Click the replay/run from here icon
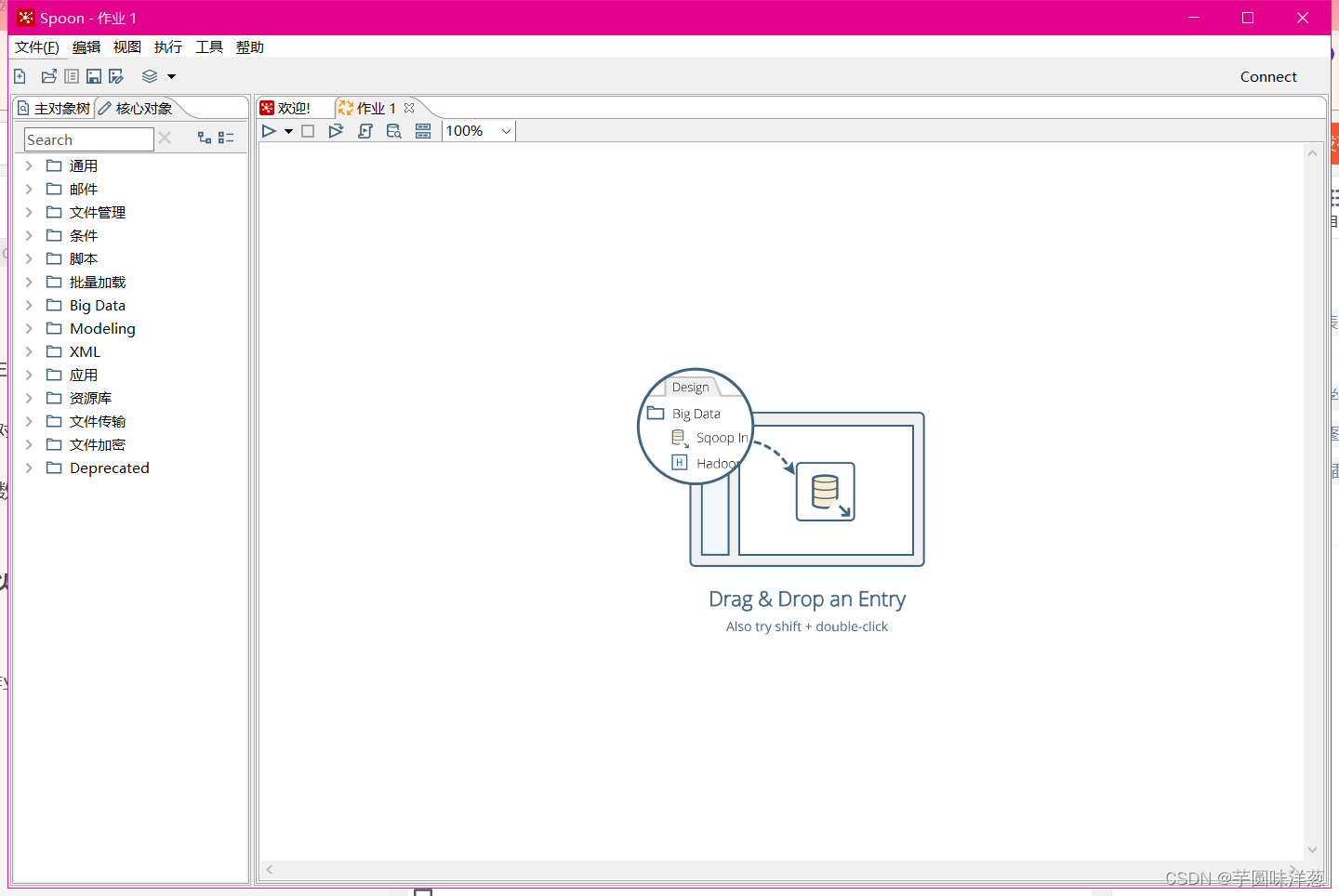This screenshot has height=896, width=1339. (x=337, y=131)
